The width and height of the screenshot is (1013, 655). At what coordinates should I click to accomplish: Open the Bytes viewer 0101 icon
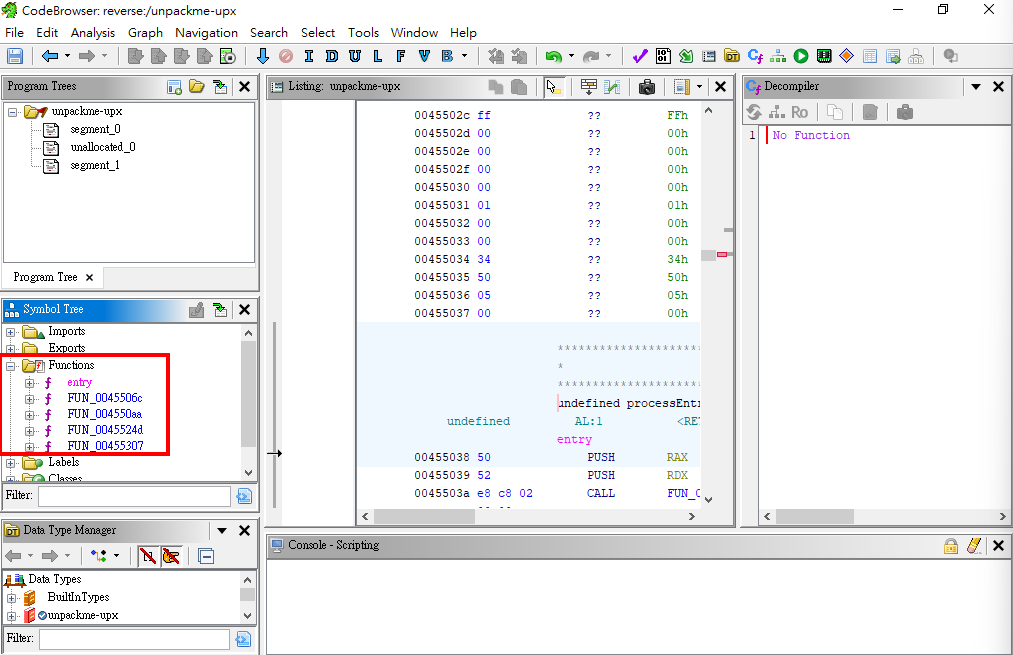coord(665,56)
